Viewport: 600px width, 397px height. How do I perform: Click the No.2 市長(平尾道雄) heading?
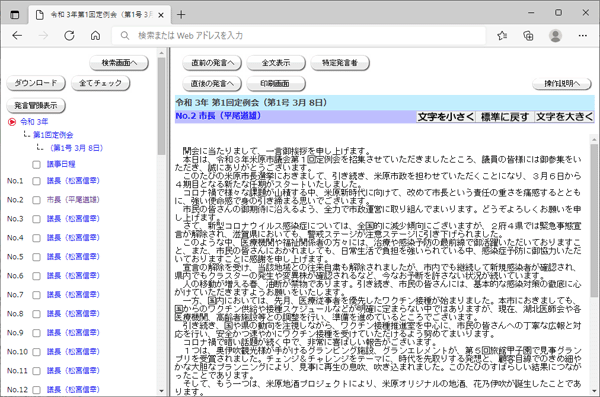point(218,116)
